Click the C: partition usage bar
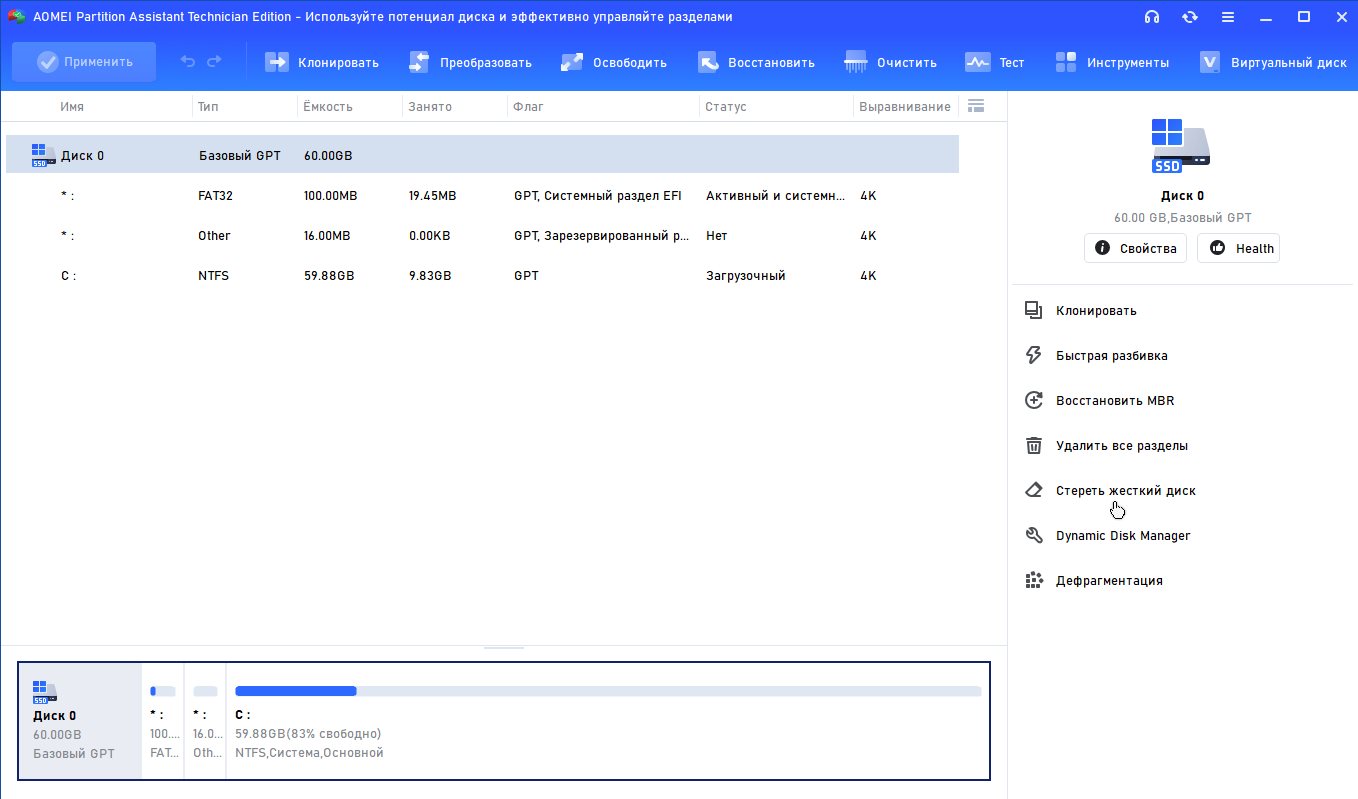 (x=607, y=691)
